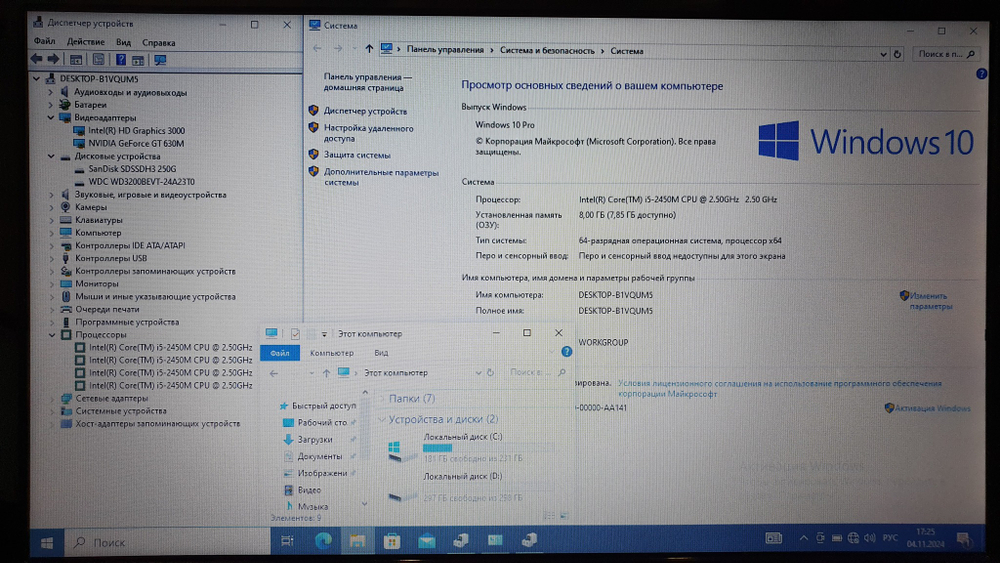Open Настройка удаленного доступа link
1000x563 pixels.
coord(369,133)
